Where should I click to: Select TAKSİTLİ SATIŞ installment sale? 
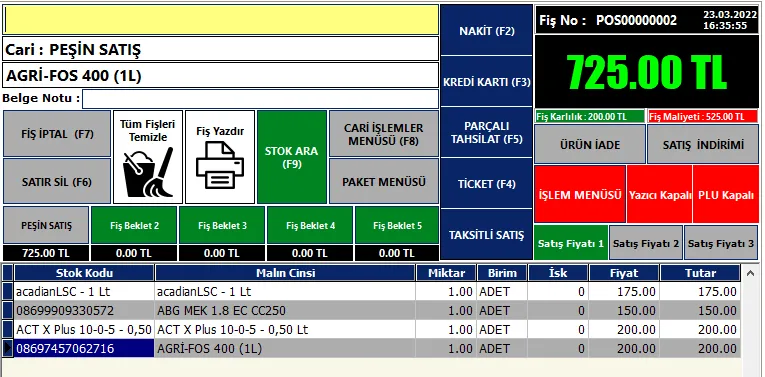tap(486, 235)
